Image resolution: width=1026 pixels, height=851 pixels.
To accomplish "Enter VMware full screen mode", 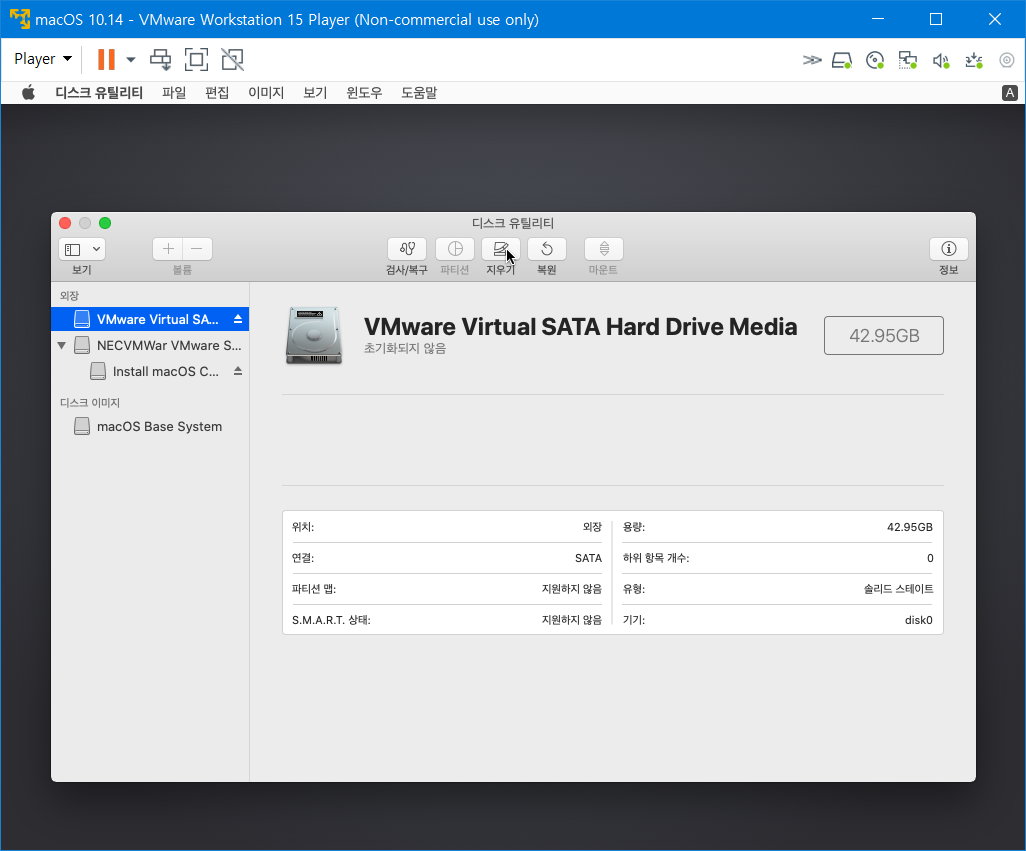I will coord(196,60).
